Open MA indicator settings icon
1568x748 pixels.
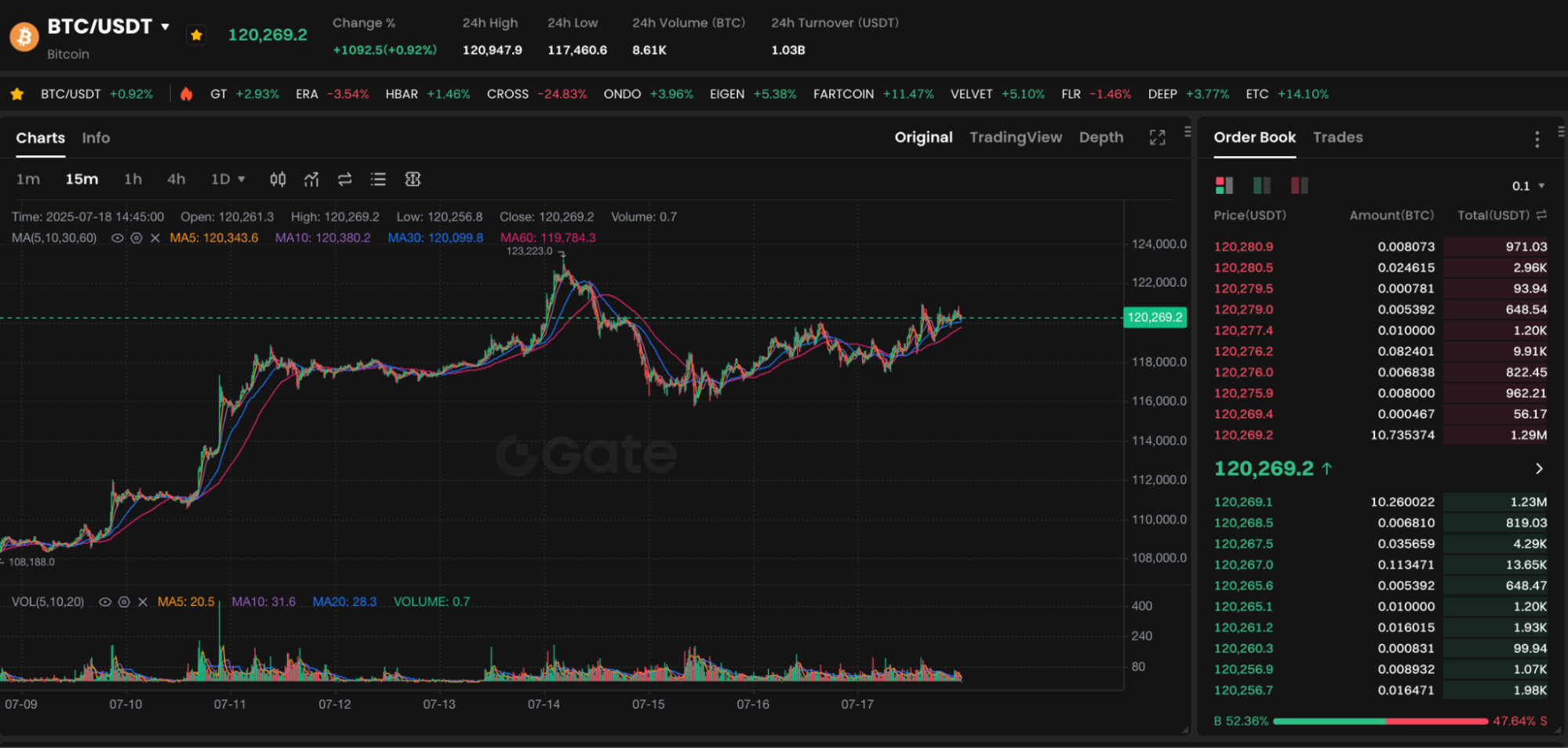coord(136,238)
